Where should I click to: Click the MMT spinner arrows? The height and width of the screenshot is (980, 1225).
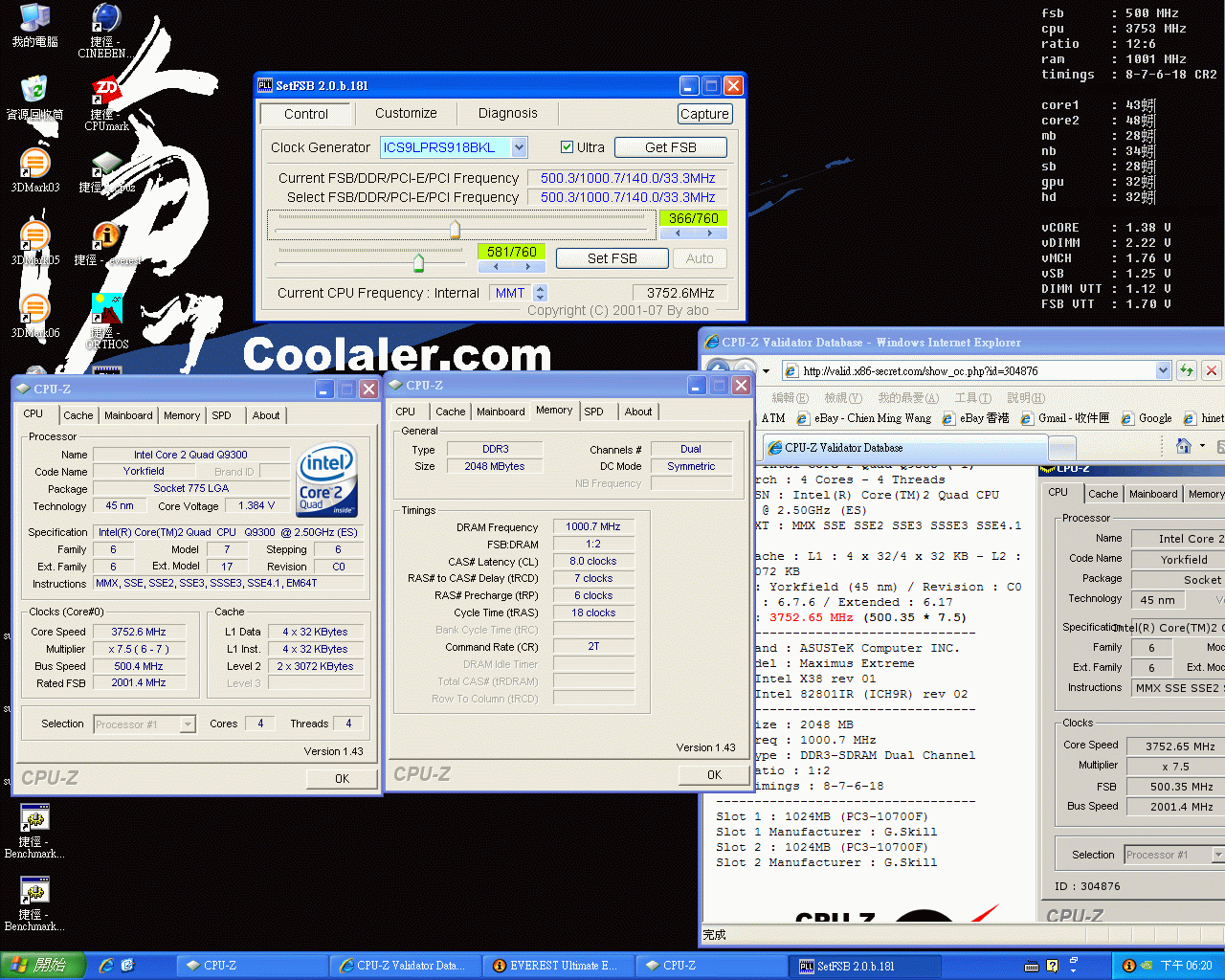click(x=540, y=293)
